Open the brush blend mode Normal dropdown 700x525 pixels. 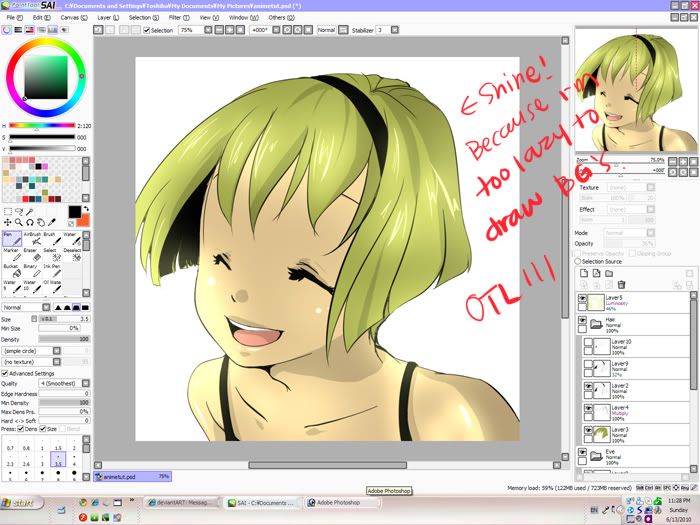click(x=46, y=307)
